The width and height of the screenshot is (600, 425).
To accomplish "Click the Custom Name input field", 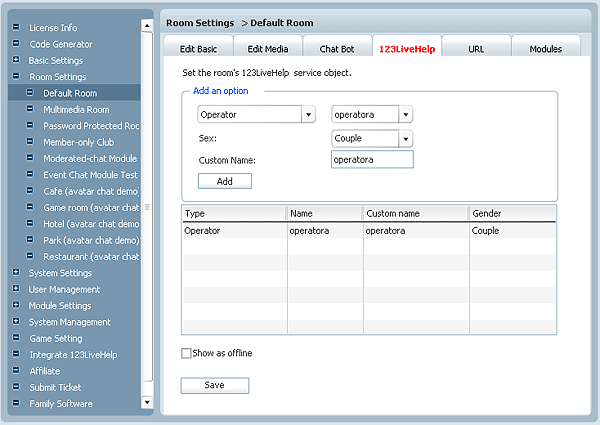I will (x=371, y=160).
